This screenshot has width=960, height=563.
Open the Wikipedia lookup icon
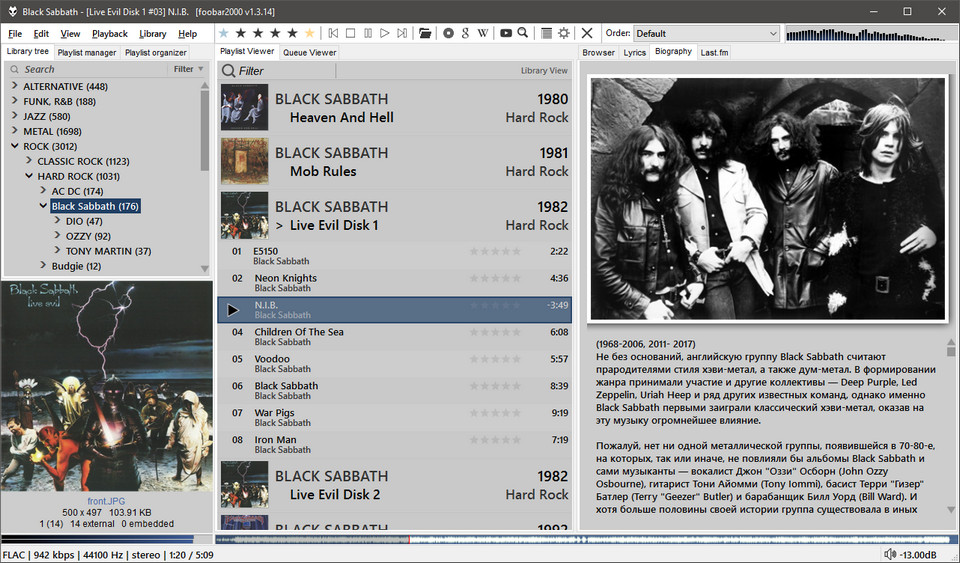tap(484, 33)
